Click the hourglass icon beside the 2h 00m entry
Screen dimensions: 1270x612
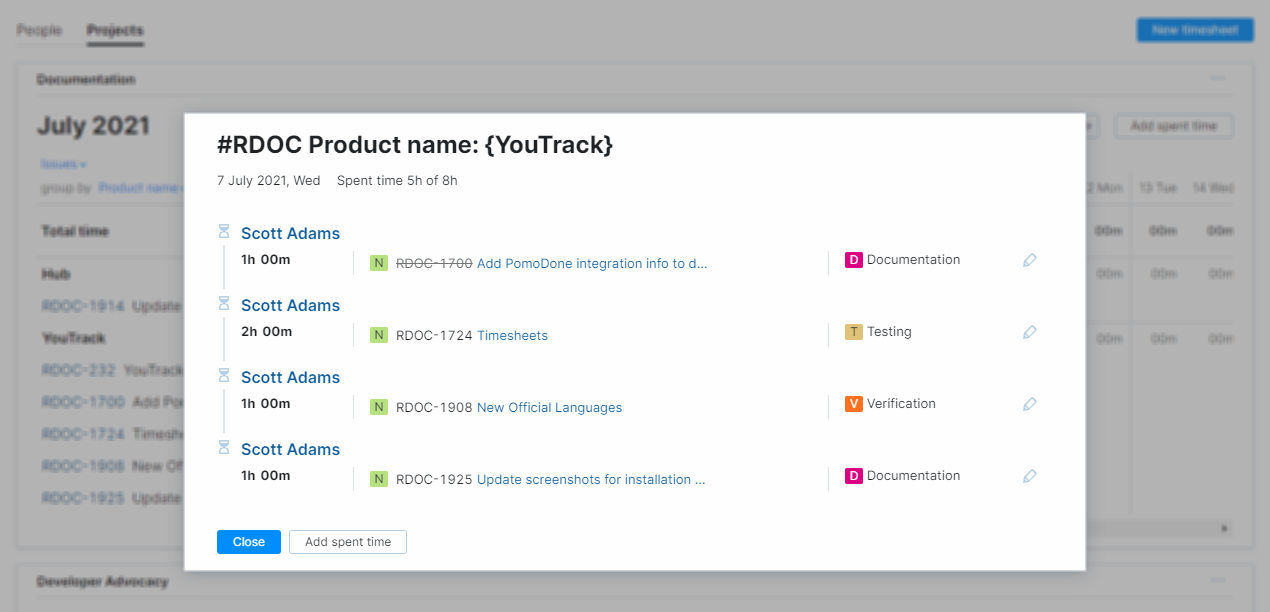pyautogui.click(x=224, y=303)
